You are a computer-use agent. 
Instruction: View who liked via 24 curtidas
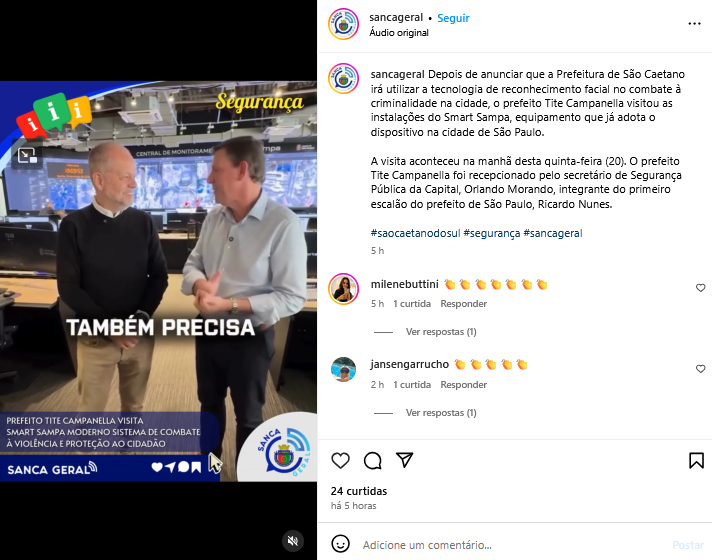click(x=359, y=491)
